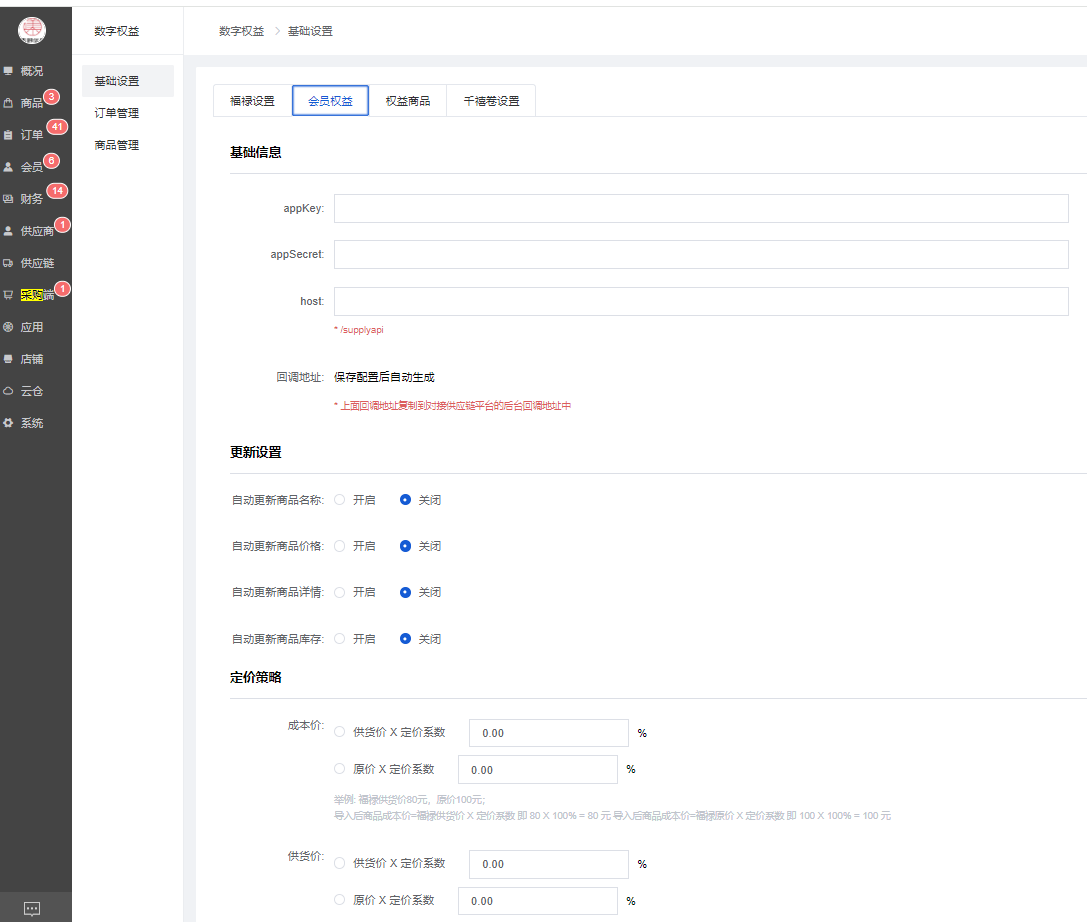Open the 供应链 supply chain truck icon
The image size is (1087, 922).
pos(9,263)
